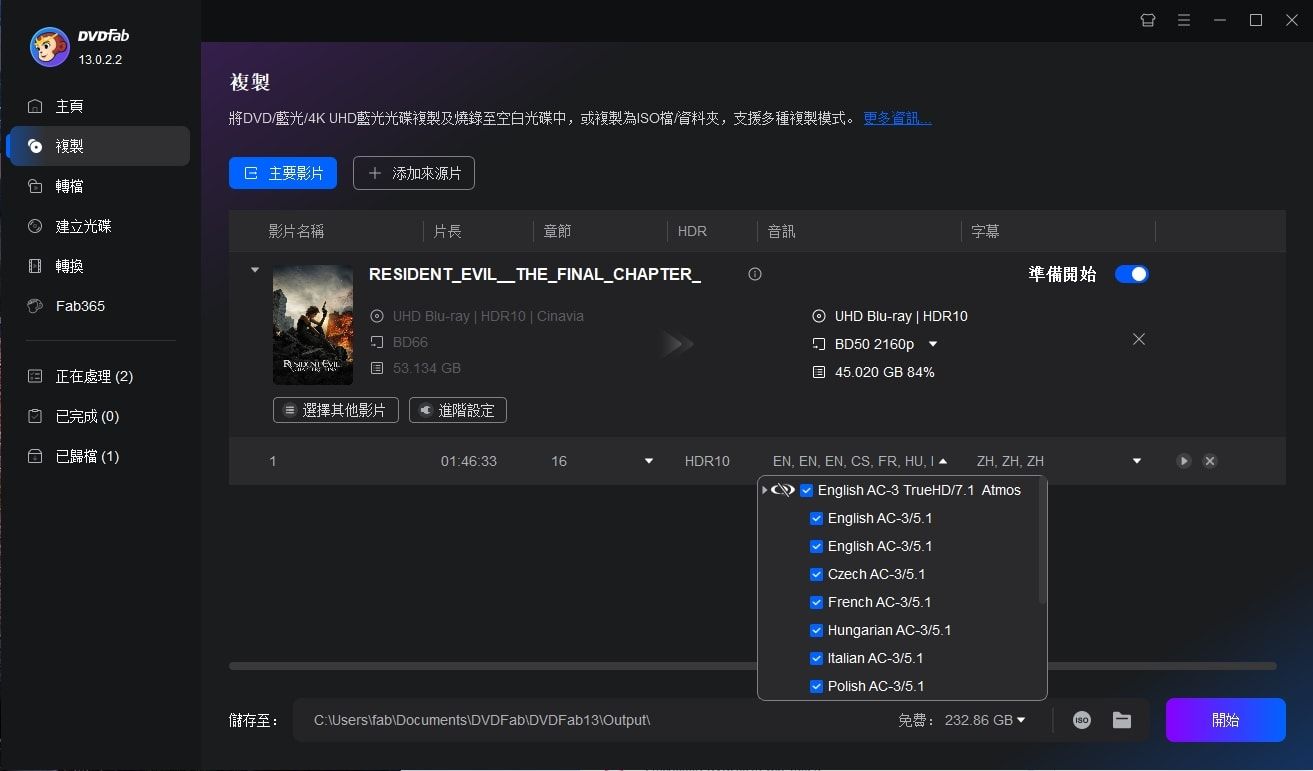The width and height of the screenshot is (1313, 771).
Task: Click the creator disc icon next to 建立光碟
Action: coord(35,226)
